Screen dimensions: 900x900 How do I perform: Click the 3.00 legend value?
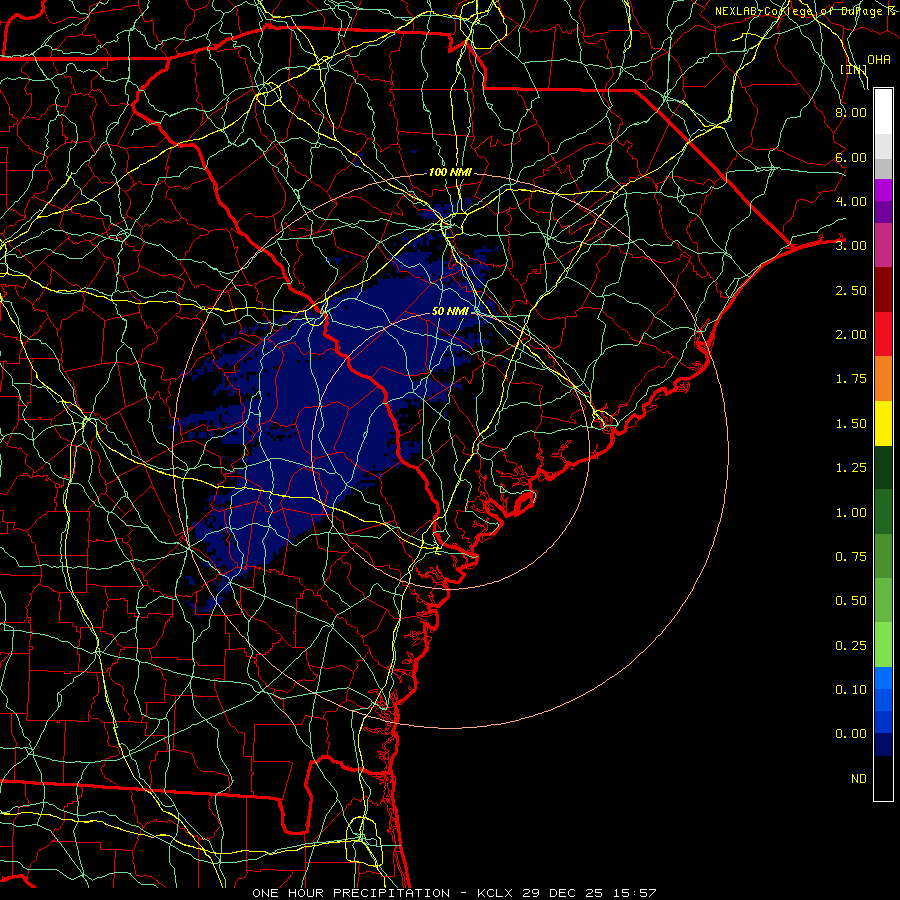coord(851,246)
